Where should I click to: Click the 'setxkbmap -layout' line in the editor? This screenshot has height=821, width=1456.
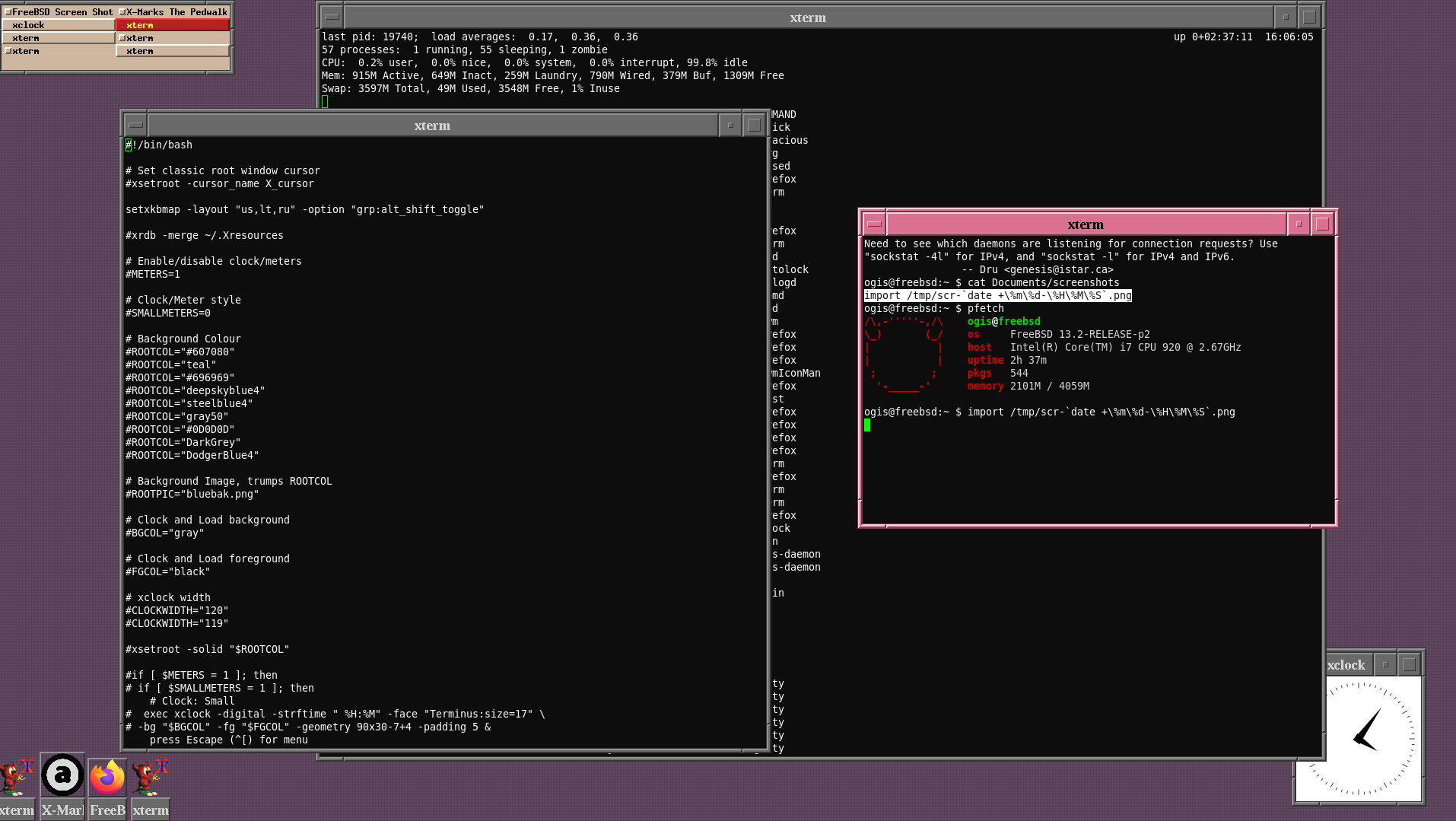(305, 209)
